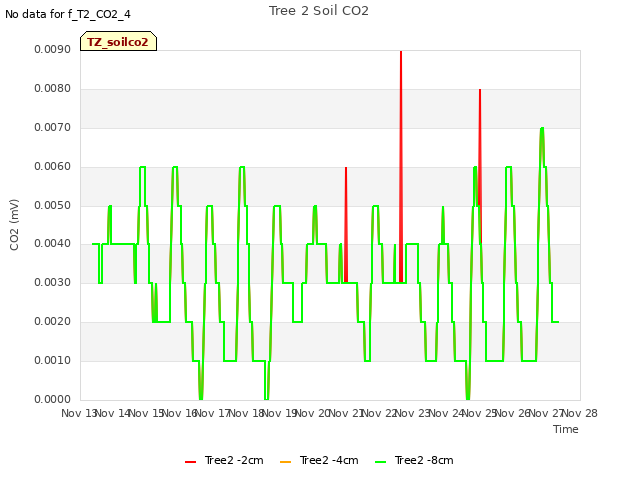Click the 0.0090 y-axis tick label
This screenshot has height=480, width=640.
coord(53,49)
